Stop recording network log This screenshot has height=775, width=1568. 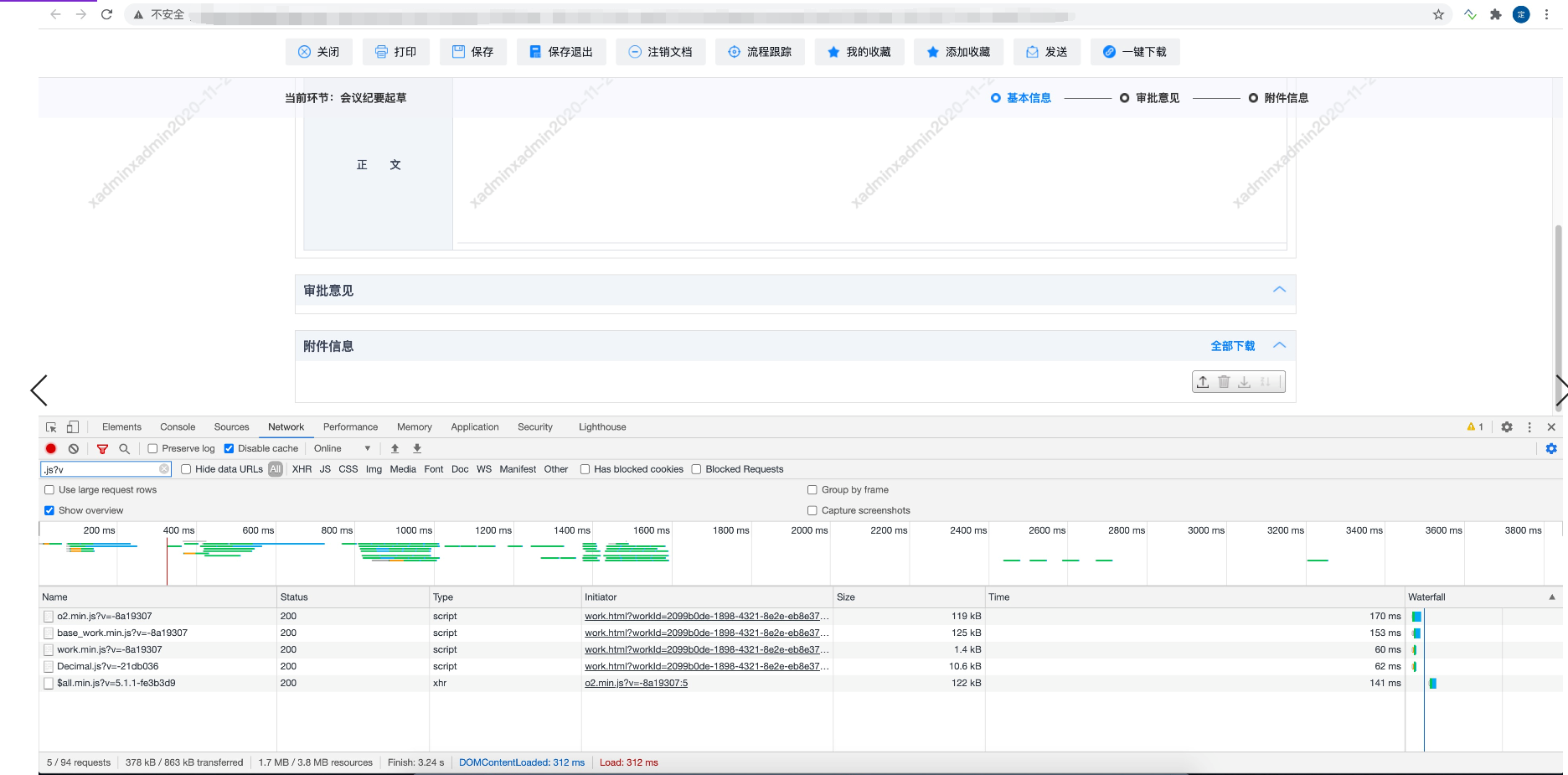51,449
